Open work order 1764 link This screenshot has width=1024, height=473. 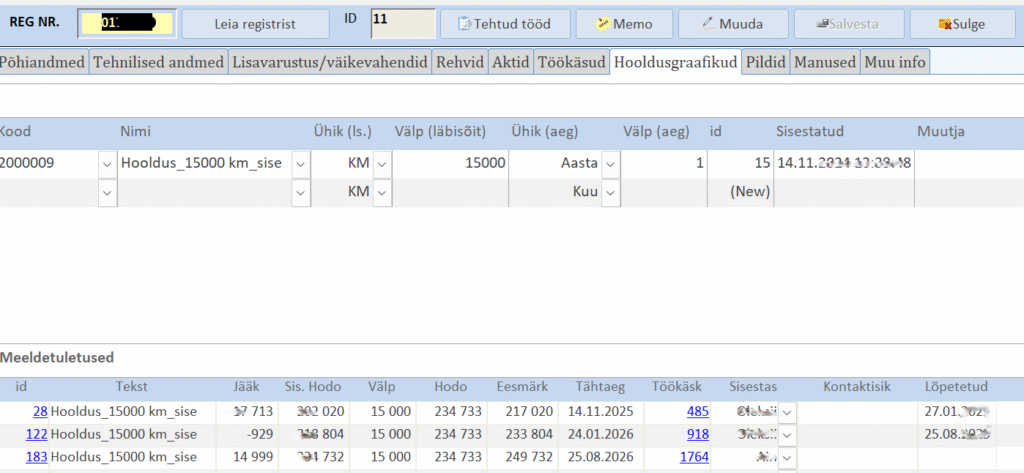pos(692,457)
